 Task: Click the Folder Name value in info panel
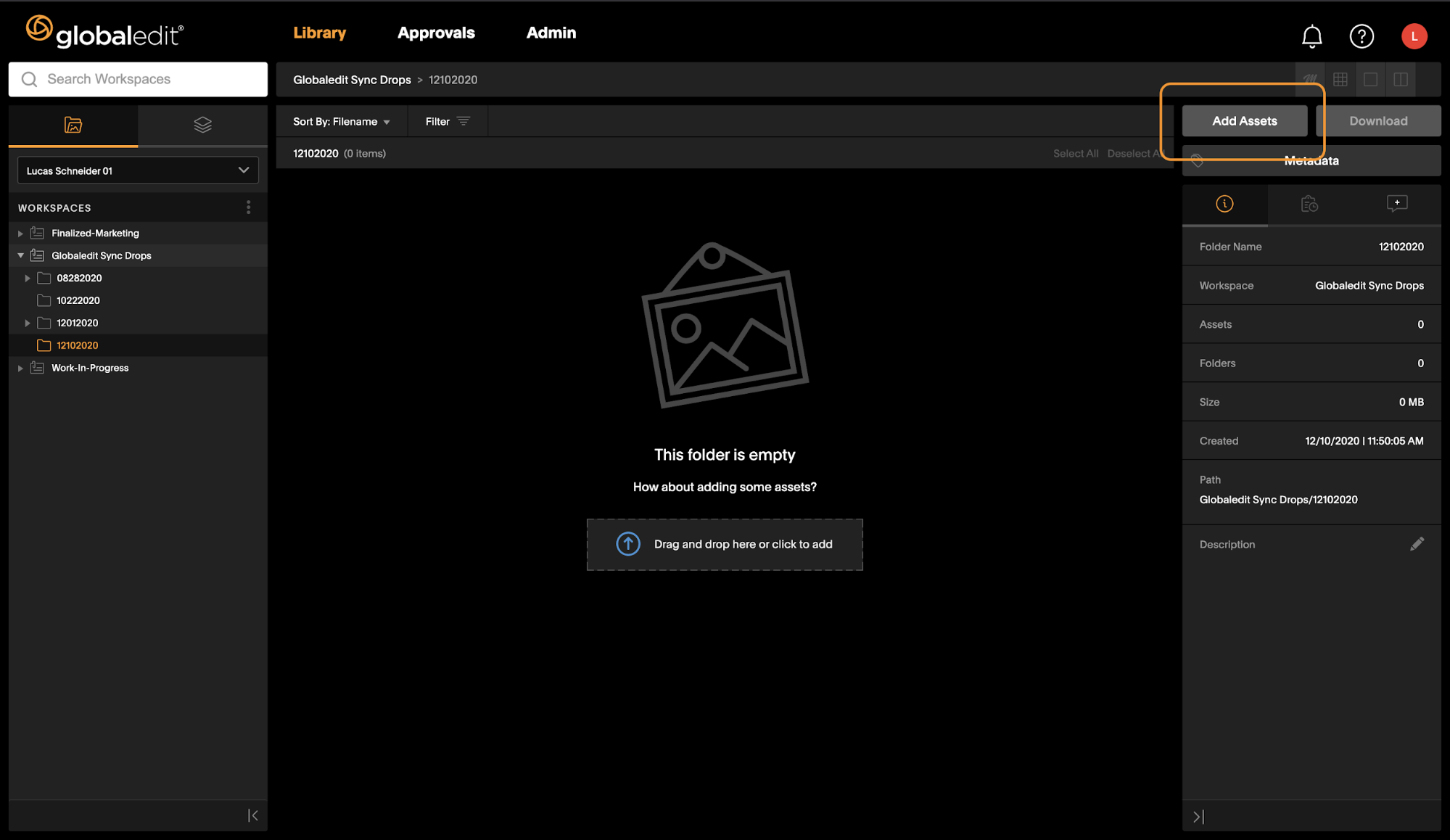point(1401,247)
